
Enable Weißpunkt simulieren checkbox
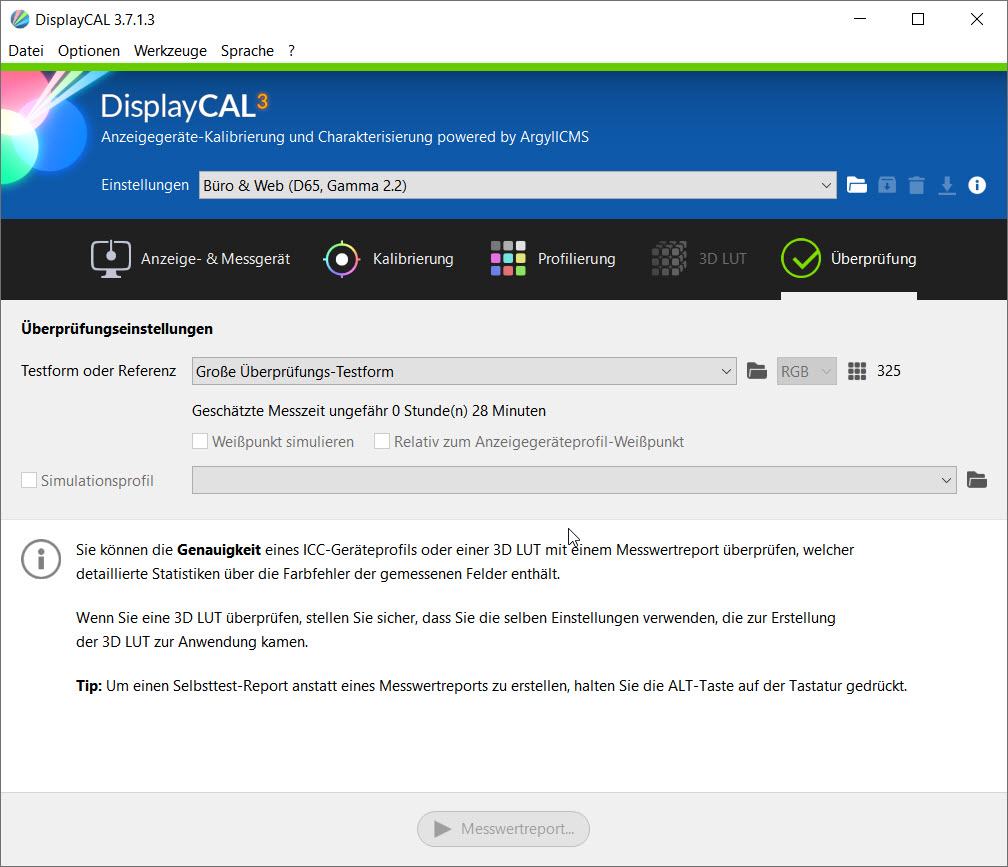(200, 442)
